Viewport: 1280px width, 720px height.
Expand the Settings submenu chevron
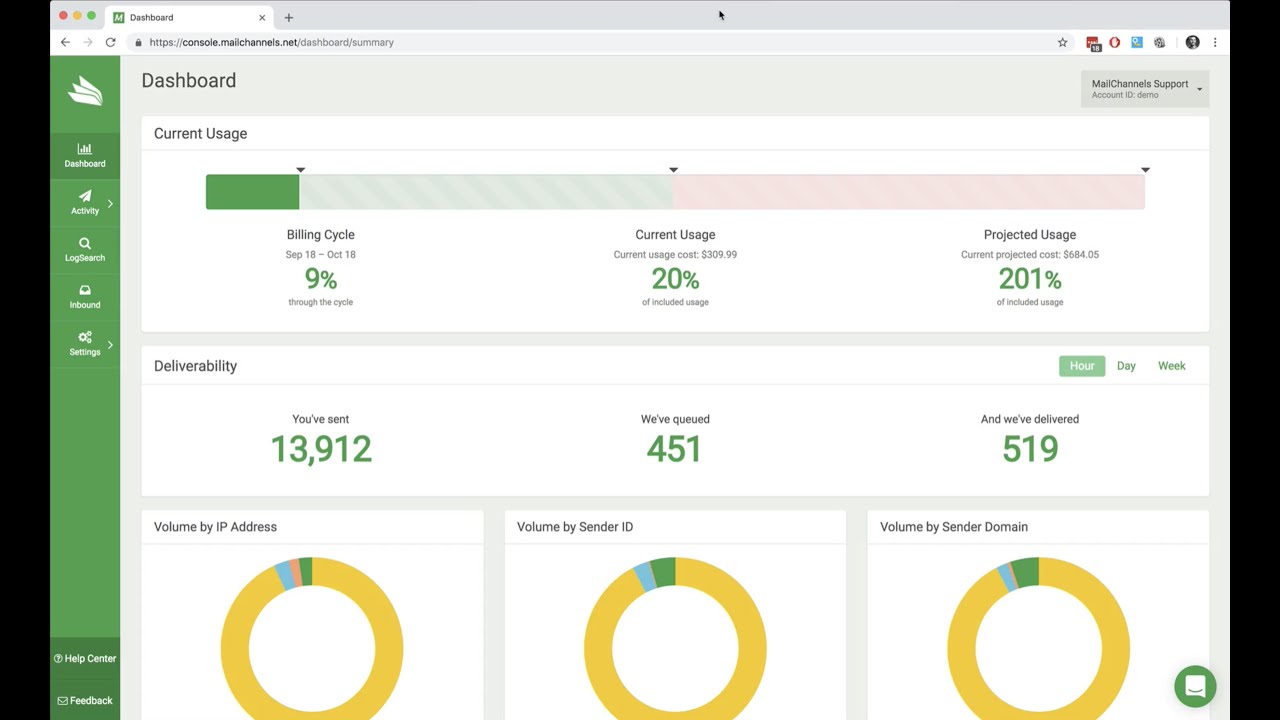(x=110, y=345)
